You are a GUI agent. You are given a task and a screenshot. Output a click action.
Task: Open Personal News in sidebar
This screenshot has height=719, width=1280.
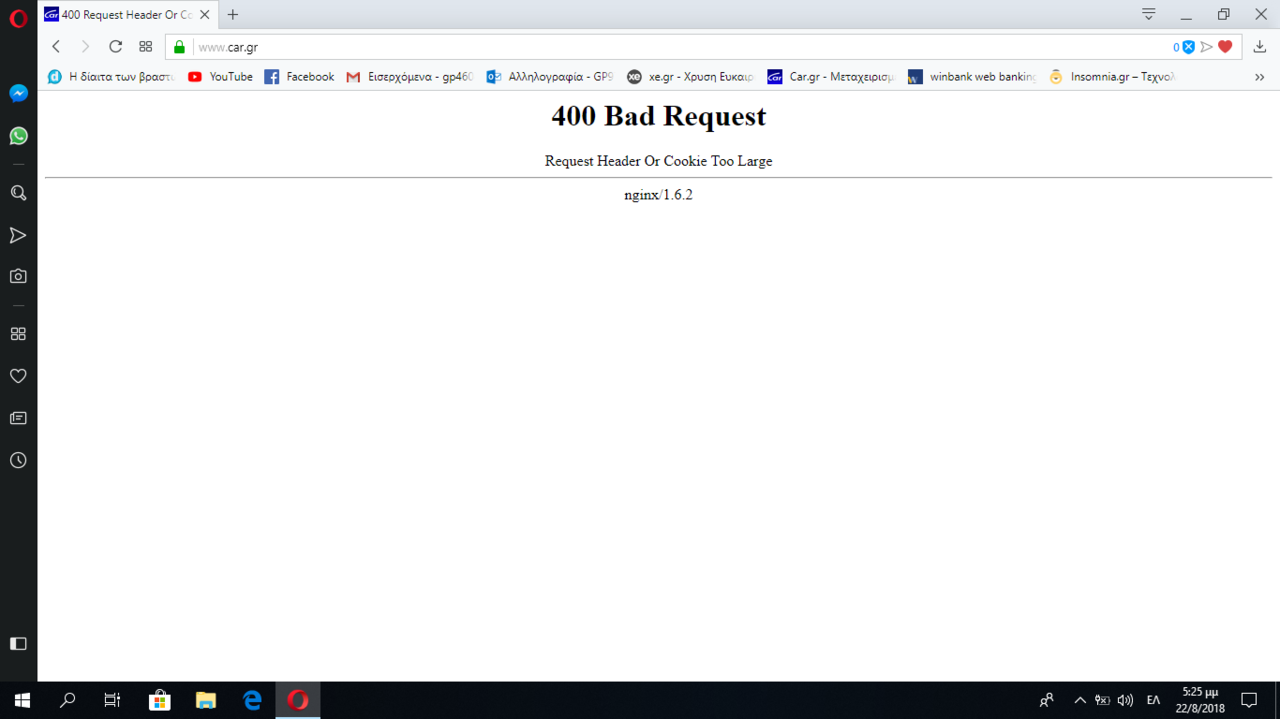click(18, 418)
